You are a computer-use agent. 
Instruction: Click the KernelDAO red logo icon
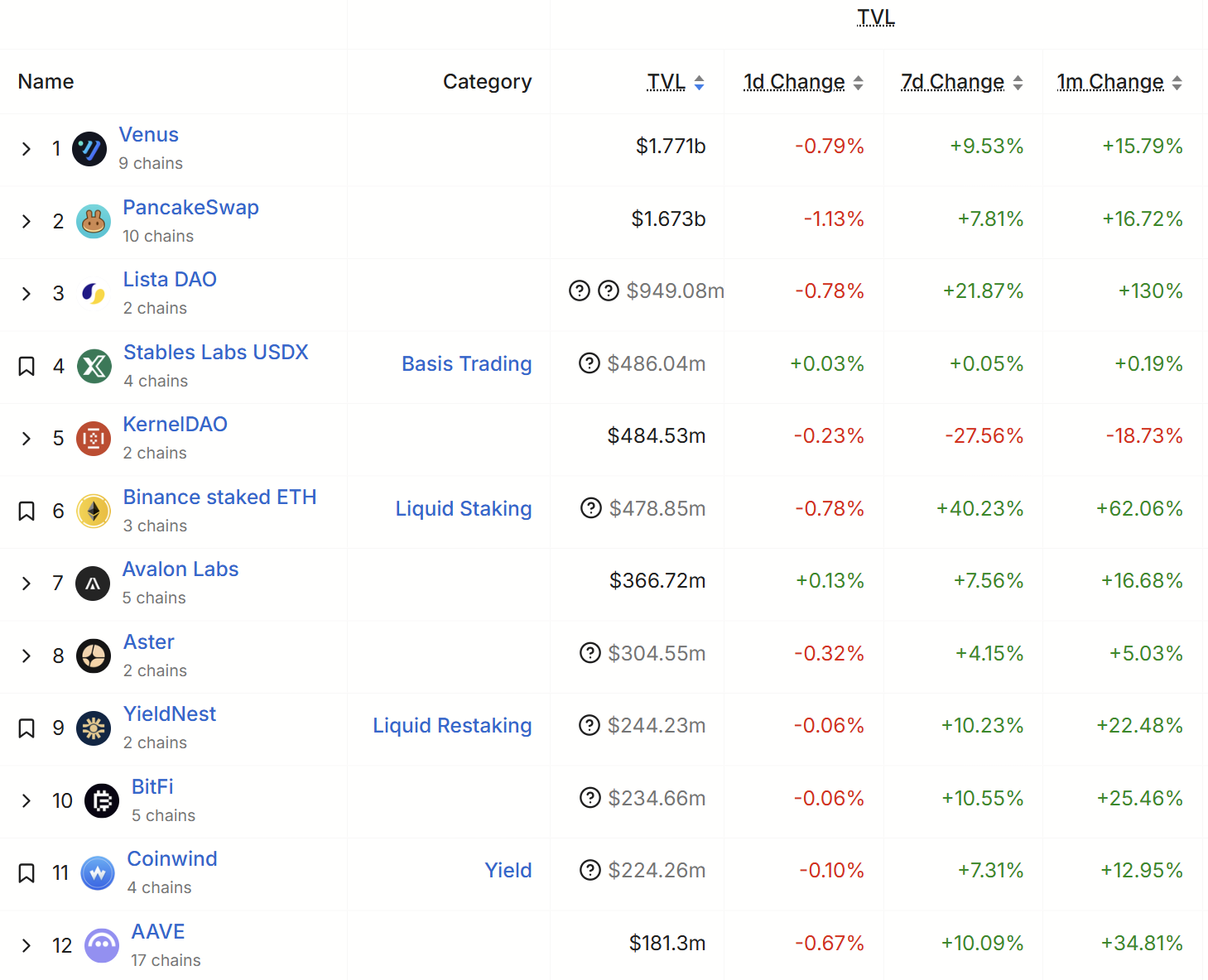(94, 439)
